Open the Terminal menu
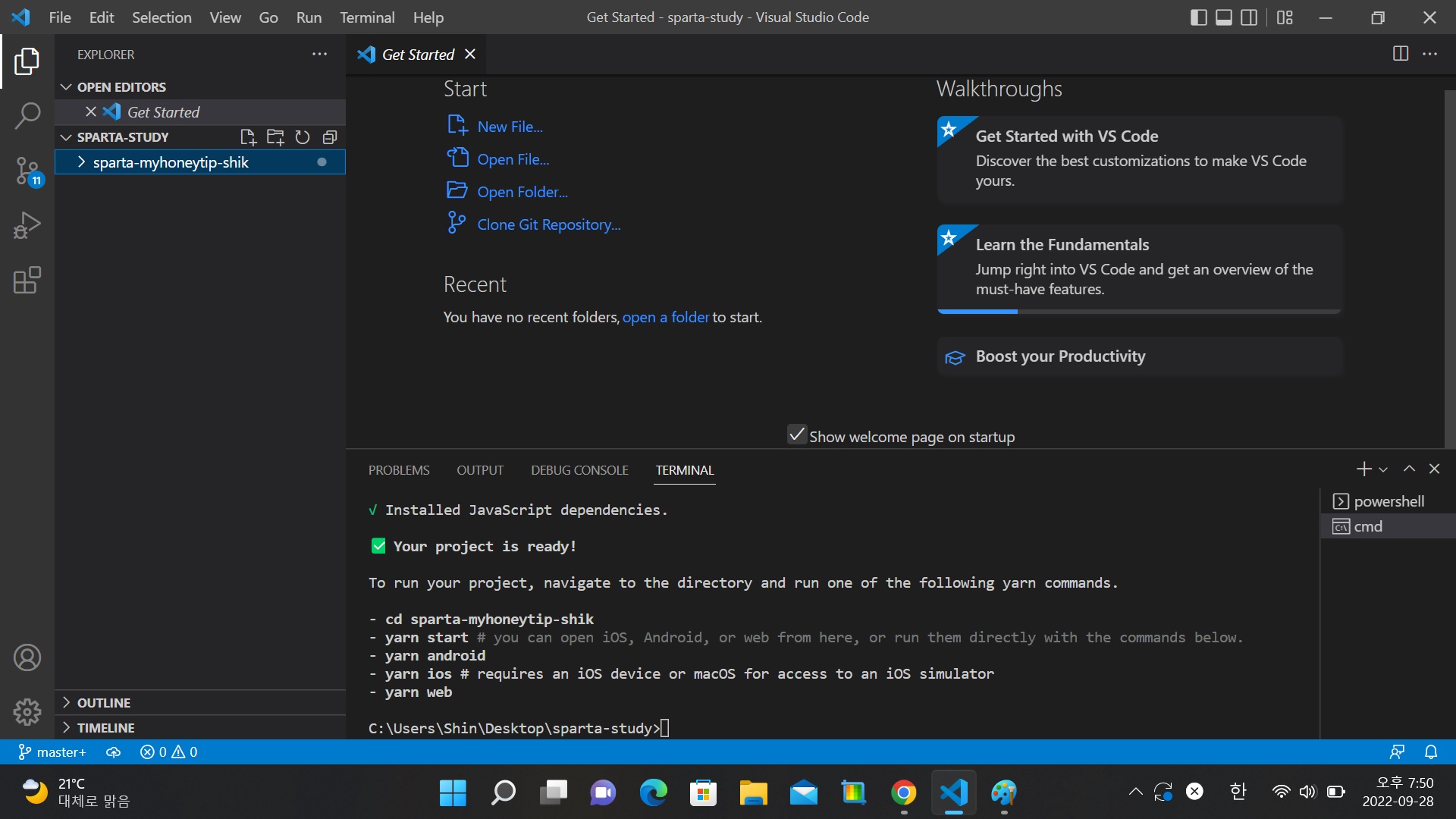 tap(367, 17)
